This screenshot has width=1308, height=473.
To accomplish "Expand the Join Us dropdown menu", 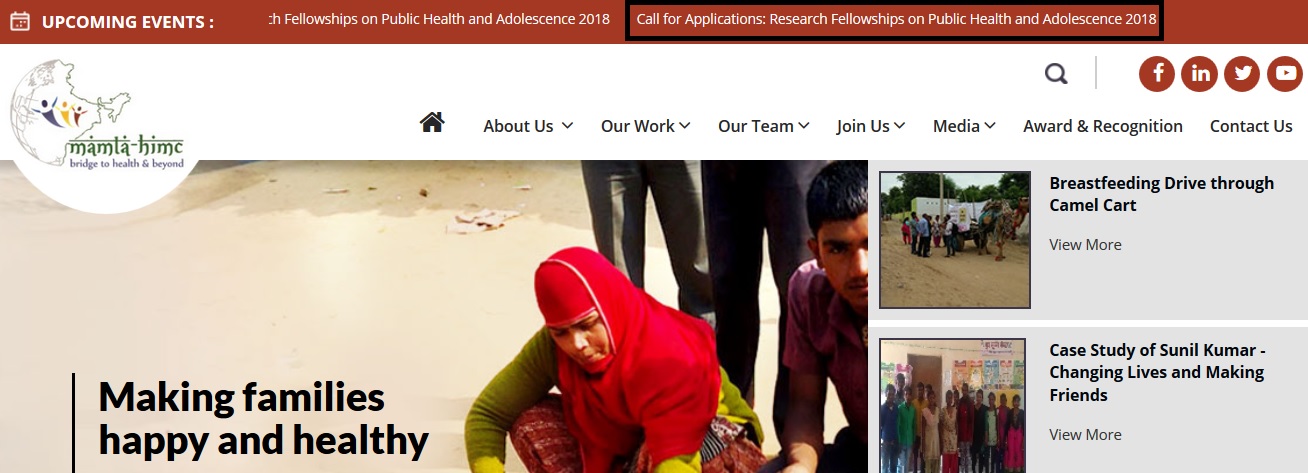I will [x=871, y=126].
